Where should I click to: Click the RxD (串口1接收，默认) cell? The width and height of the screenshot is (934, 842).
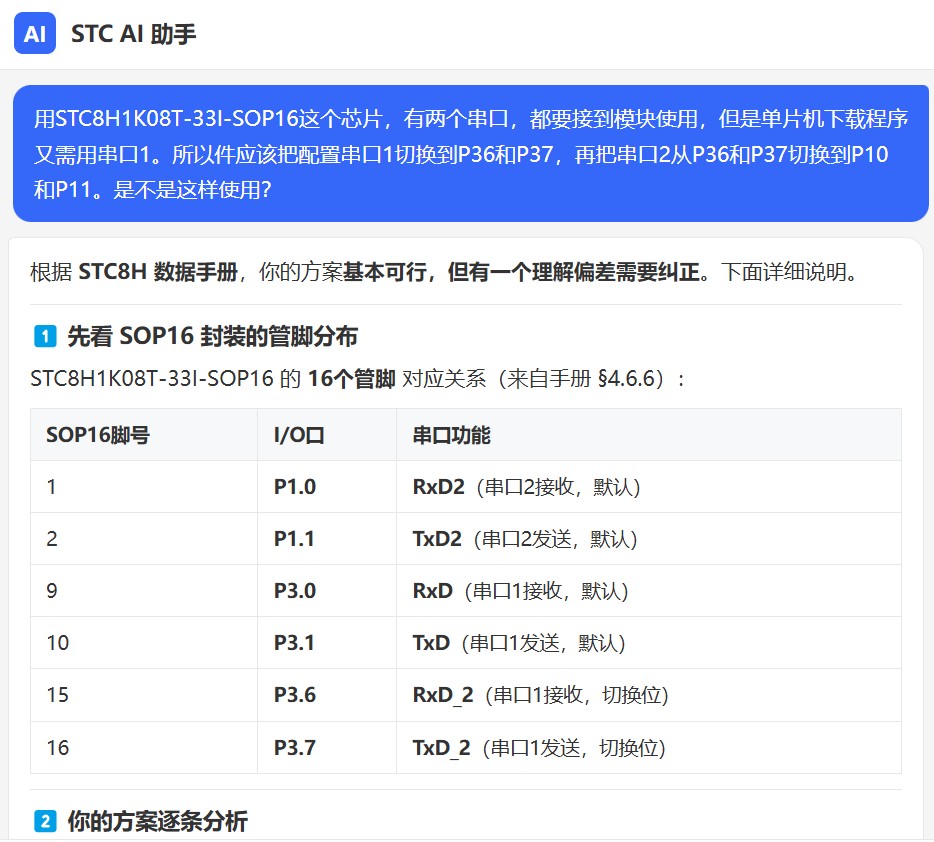coord(649,591)
